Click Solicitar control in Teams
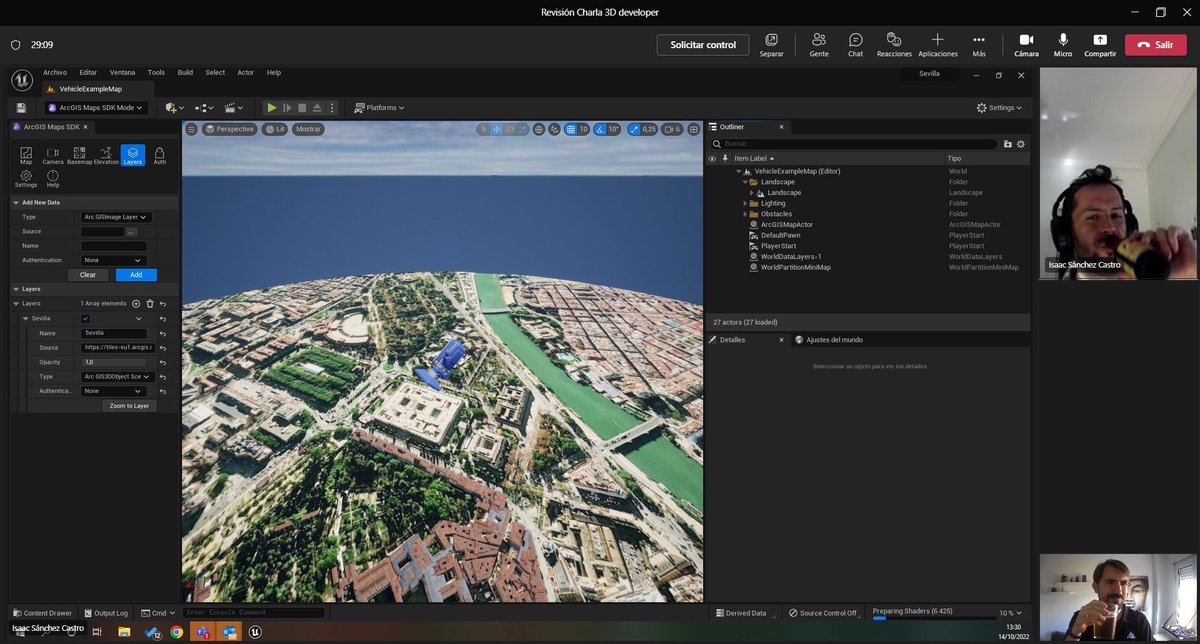Viewport: 1200px width, 644px height. click(x=703, y=44)
